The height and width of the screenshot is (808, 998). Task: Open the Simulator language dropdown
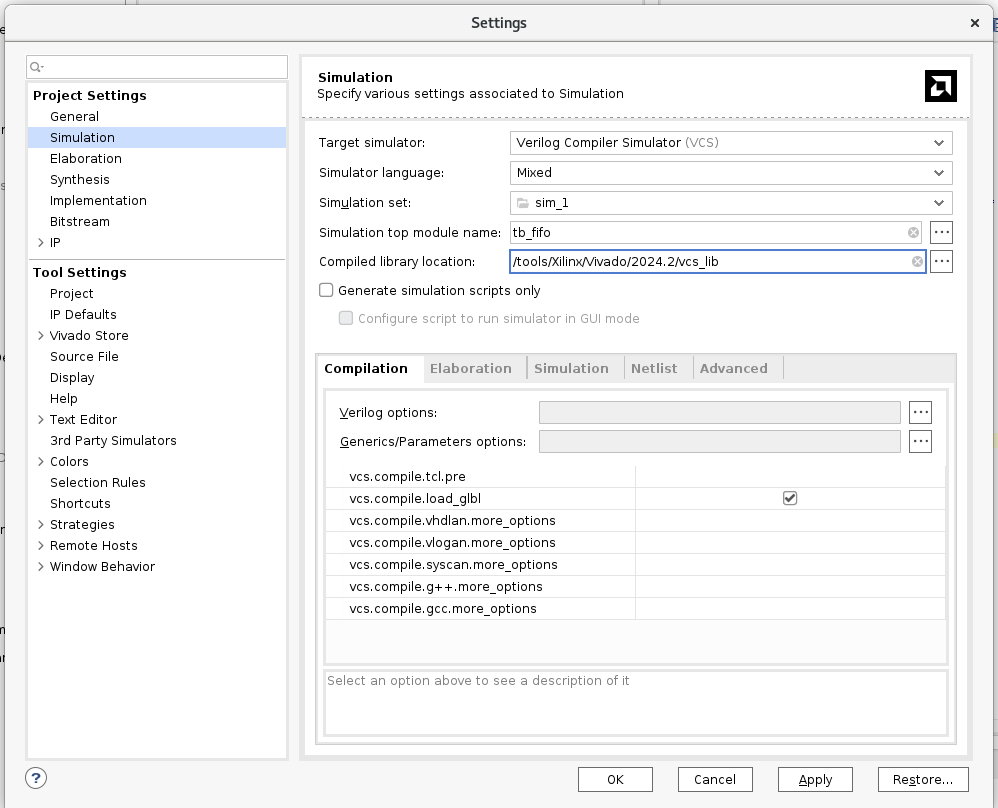click(x=730, y=173)
